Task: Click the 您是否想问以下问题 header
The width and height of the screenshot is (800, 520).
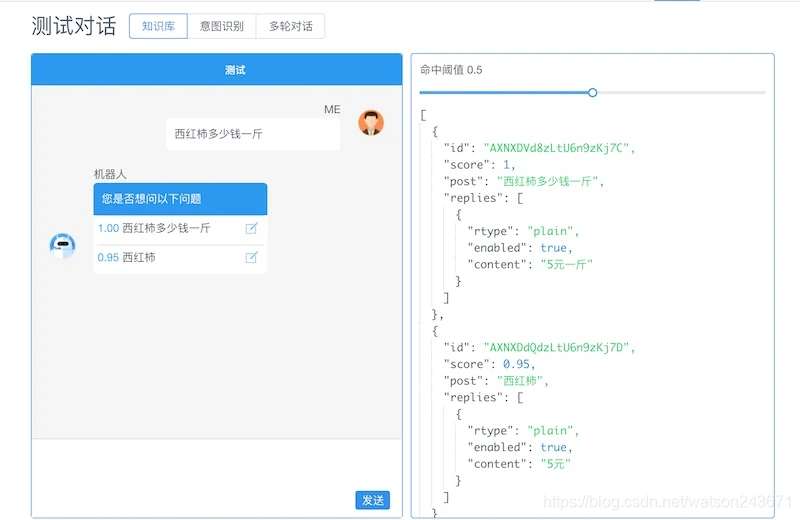Action: point(180,199)
